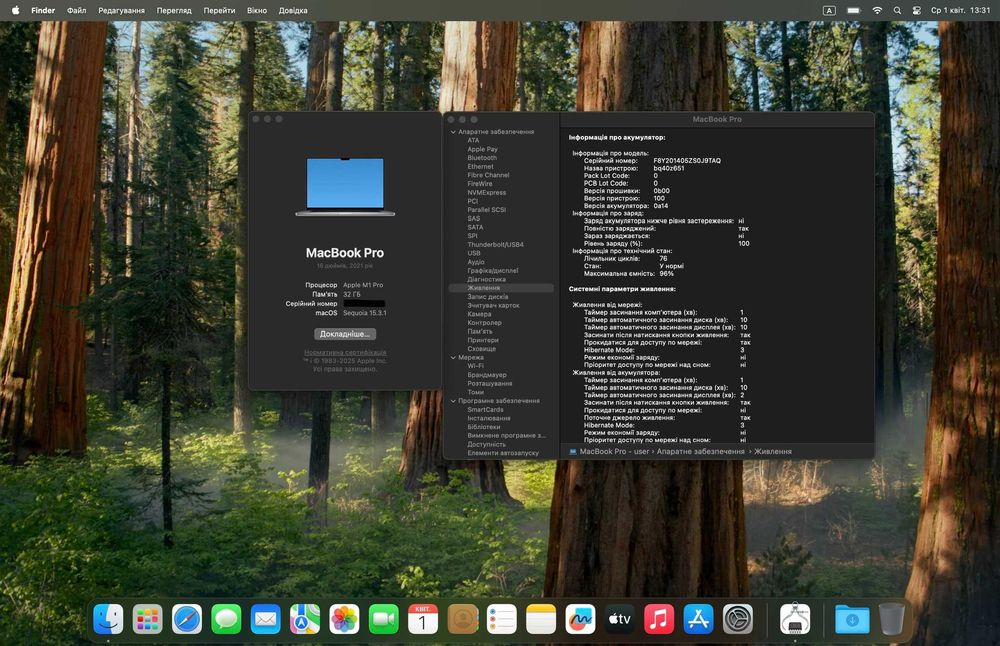Open Apple menu logo

(15, 10)
